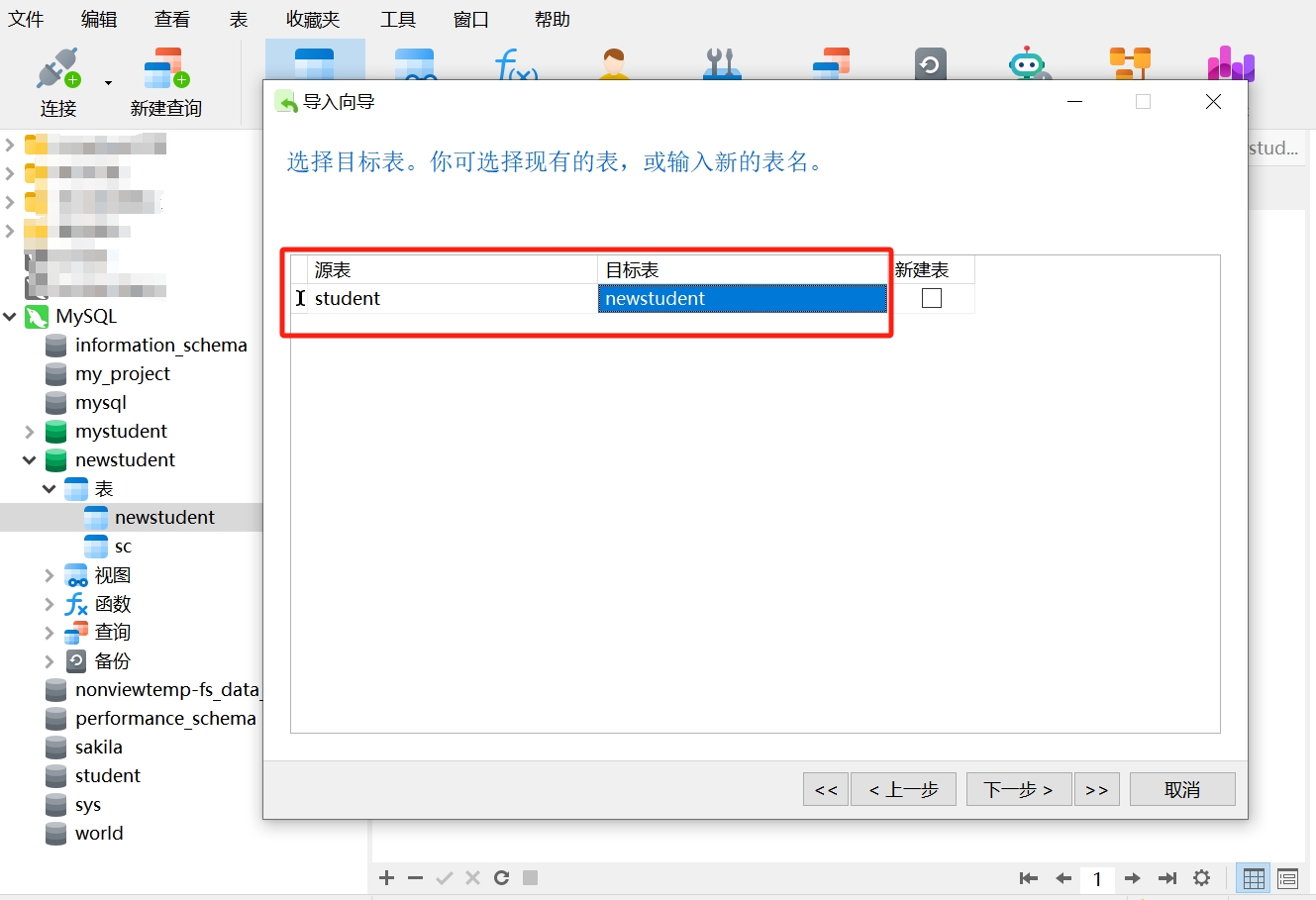Viewport: 1316px width, 900px height.
Task: Click the chart tool icon in toolbar
Action: point(1231,64)
